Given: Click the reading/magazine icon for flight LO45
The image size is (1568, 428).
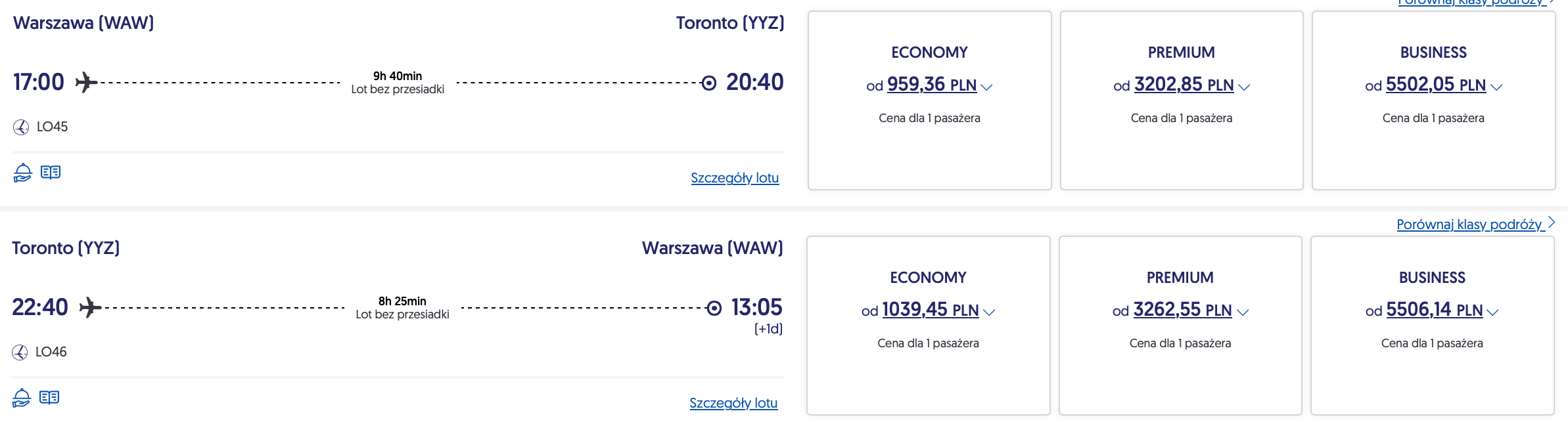Looking at the screenshot, I should [x=51, y=172].
